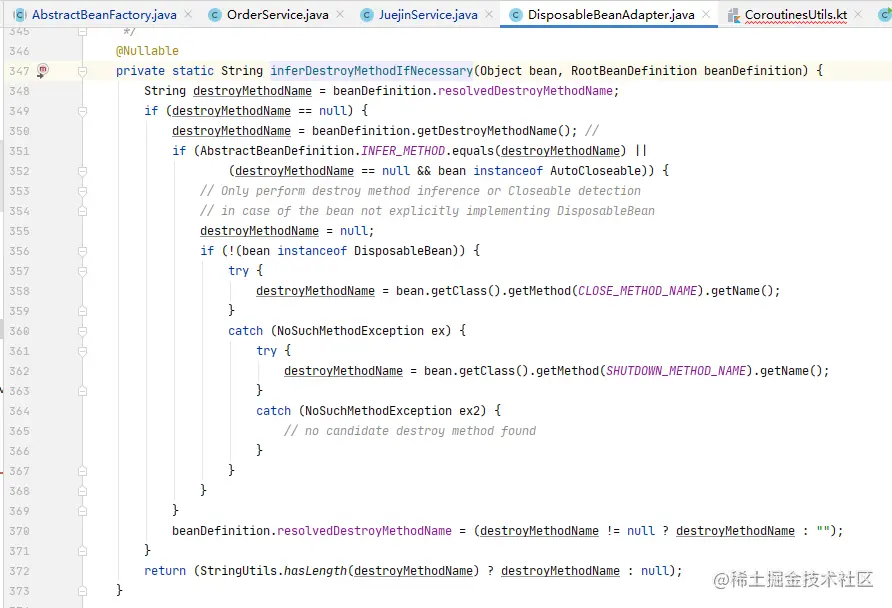
Task: Toggle the fold end marker at line 367
Action: [x=82, y=471]
